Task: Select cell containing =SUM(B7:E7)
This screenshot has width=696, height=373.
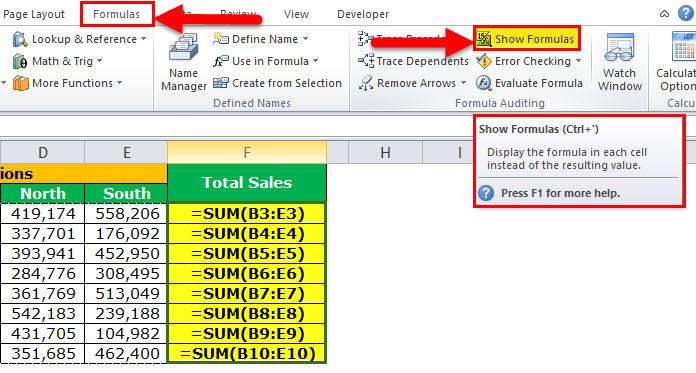Action: 247,294
